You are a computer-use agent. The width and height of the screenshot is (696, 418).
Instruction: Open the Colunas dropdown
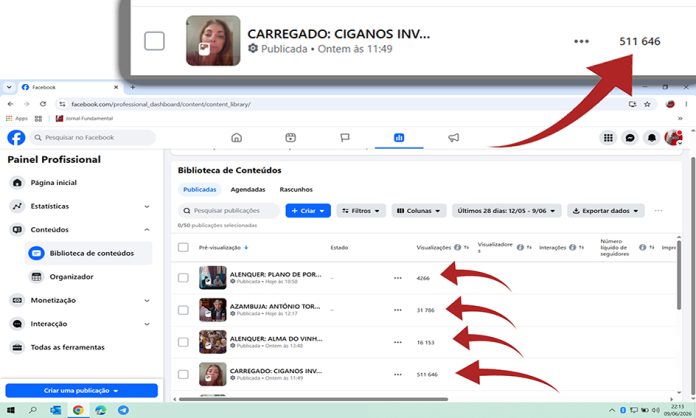click(419, 210)
